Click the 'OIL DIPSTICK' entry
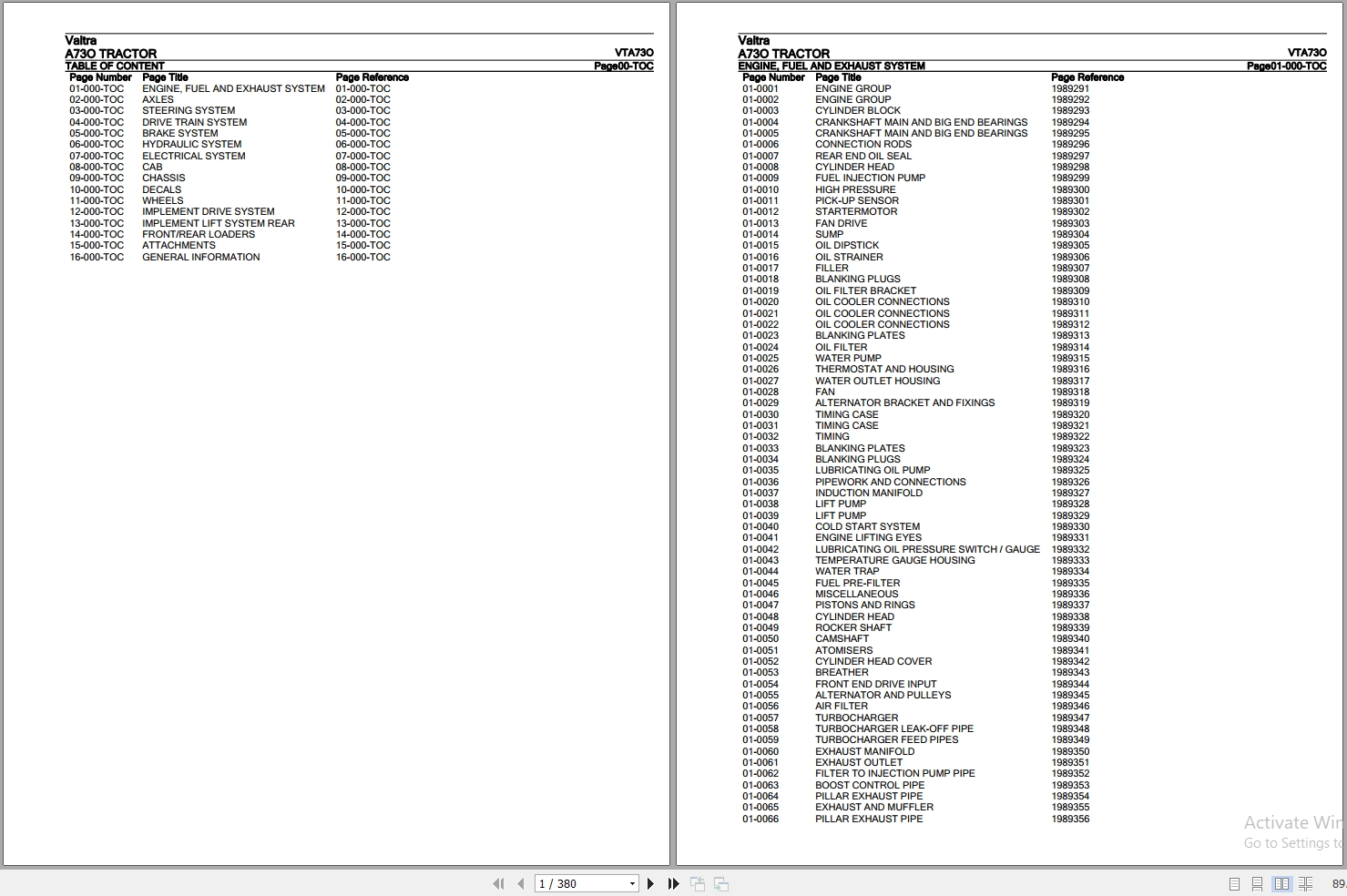Image resolution: width=1347 pixels, height=896 pixels. pos(847,245)
